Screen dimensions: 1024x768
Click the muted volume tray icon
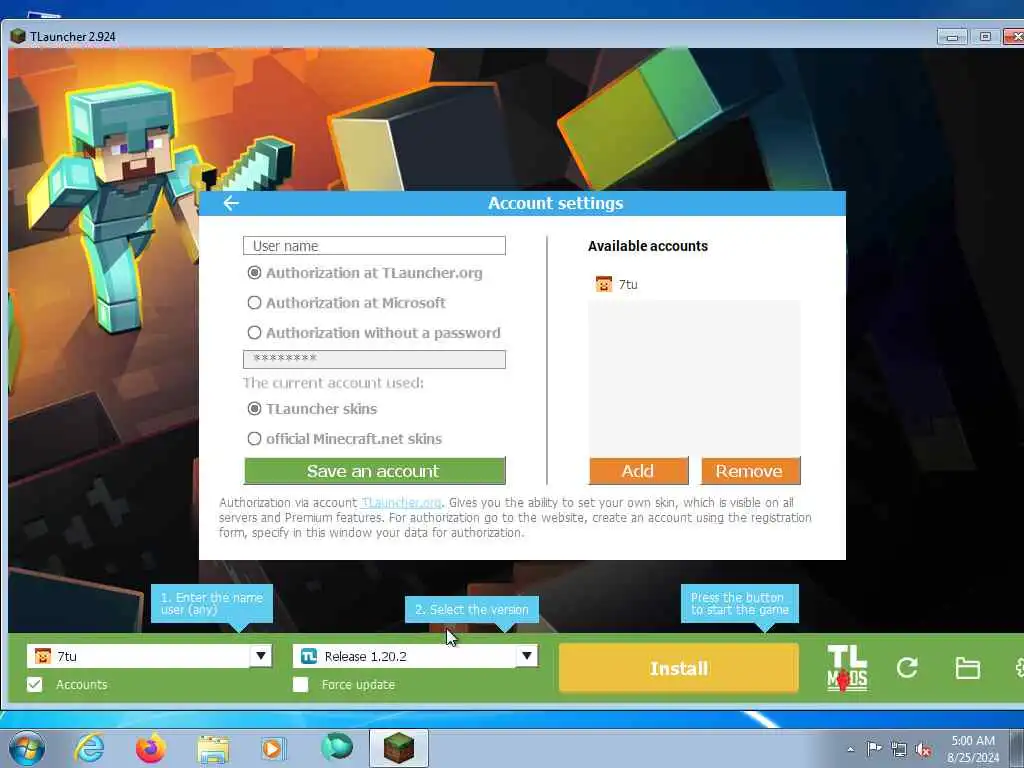(923, 750)
